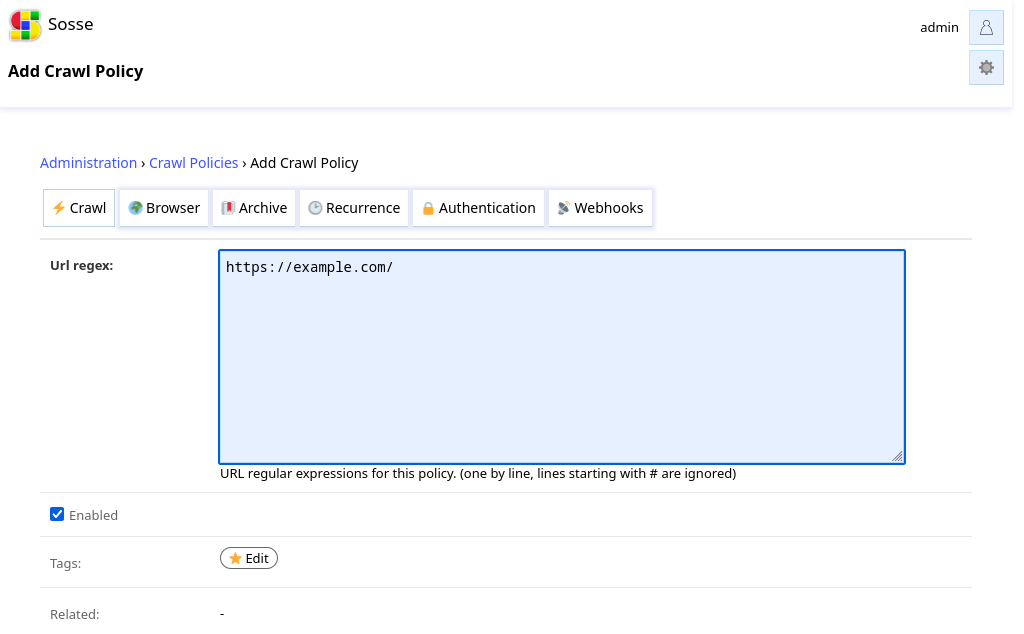Go to the Administration breadcrumb link
The width and height of the screenshot is (1024, 634).
tap(88, 163)
